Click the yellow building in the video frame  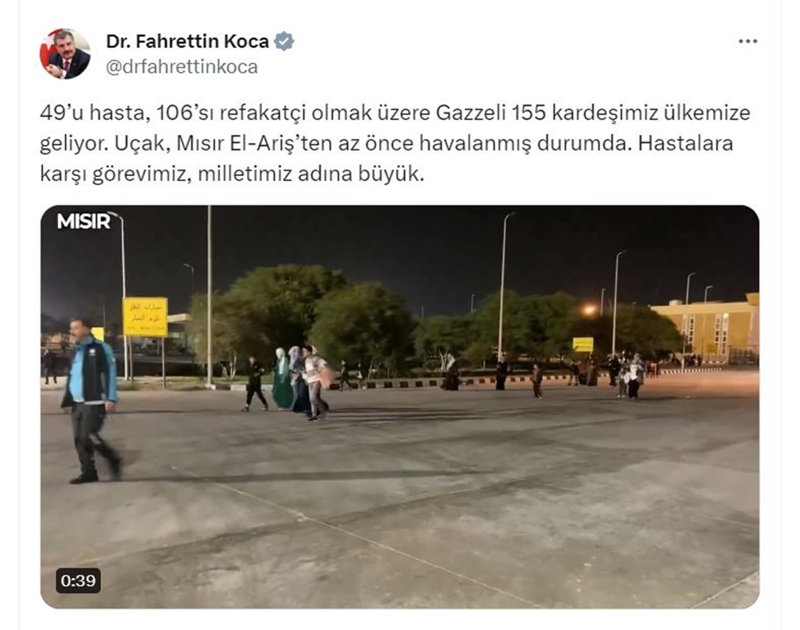pos(706,327)
